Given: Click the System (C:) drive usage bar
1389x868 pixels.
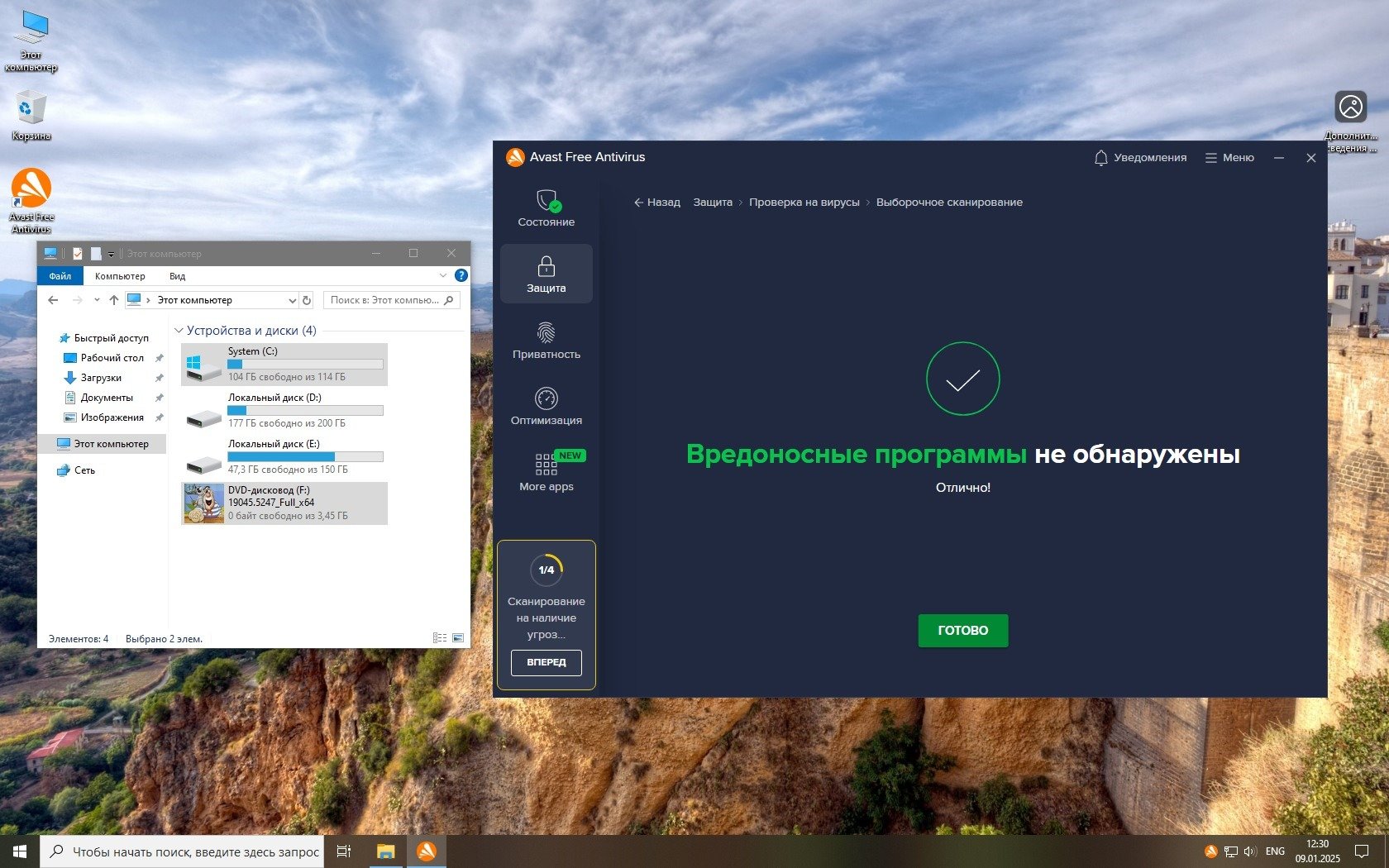Looking at the screenshot, I should click(305, 364).
